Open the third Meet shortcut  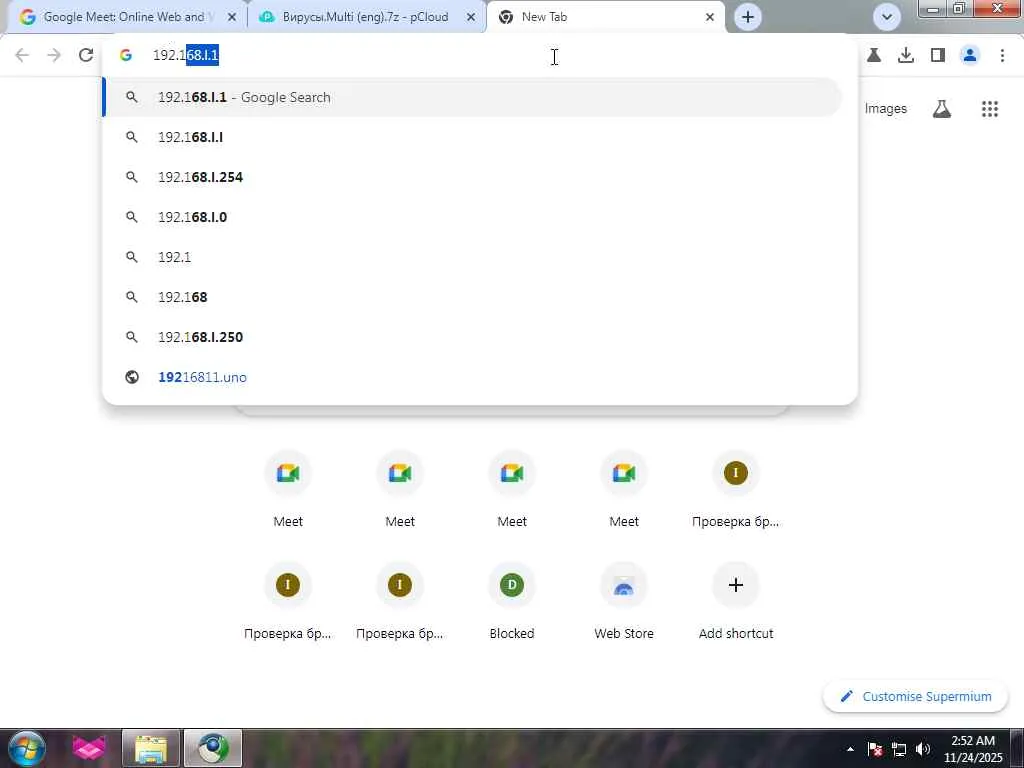coord(512,489)
